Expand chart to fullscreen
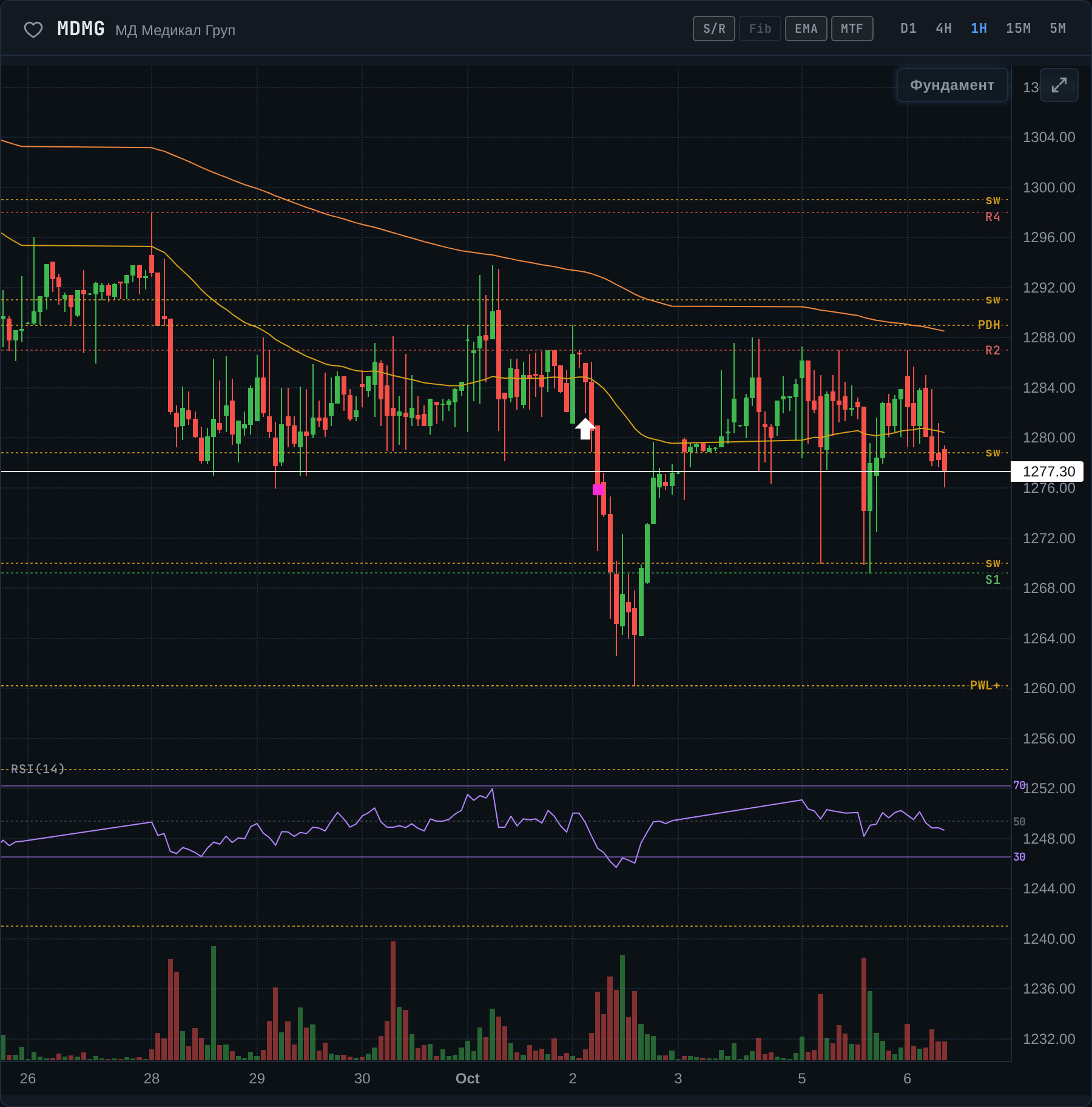 1059,85
